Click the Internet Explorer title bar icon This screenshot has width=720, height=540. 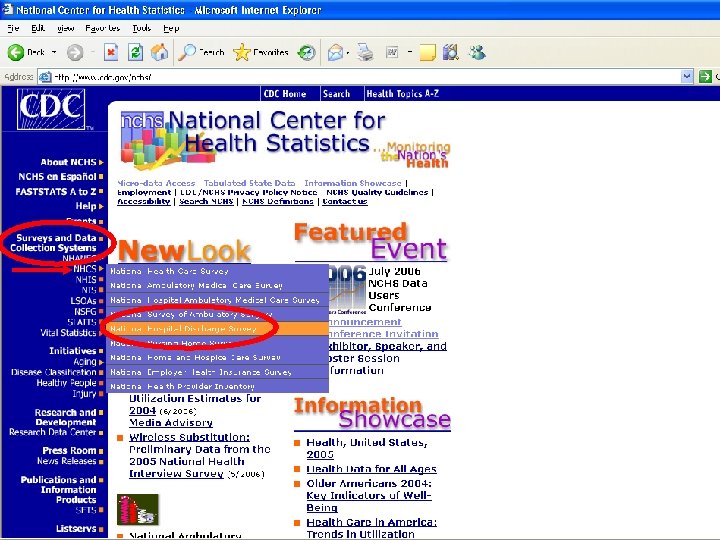pos(8,9)
